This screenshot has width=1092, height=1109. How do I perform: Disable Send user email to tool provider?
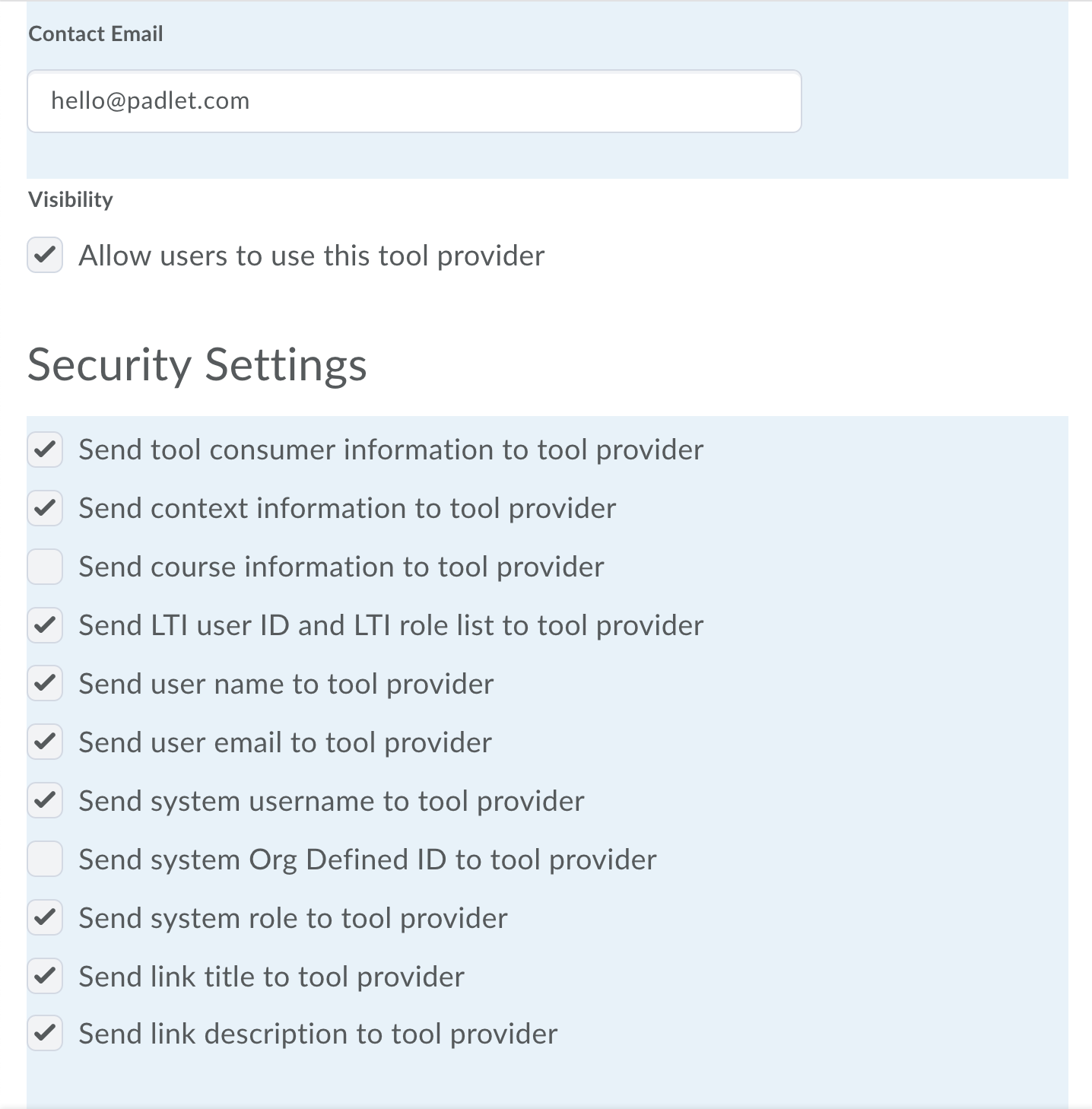click(45, 742)
